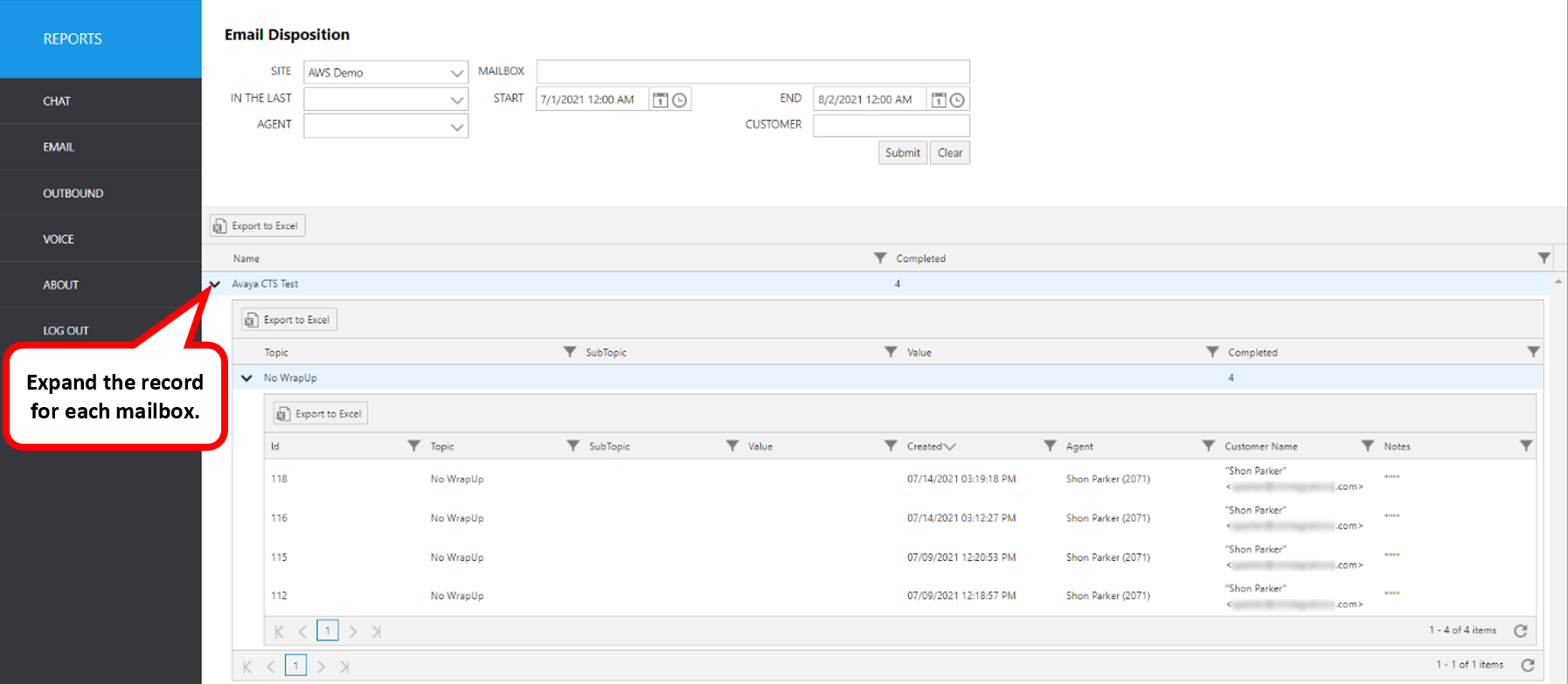The height and width of the screenshot is (684, 1568).
Task: Open the VOICE reports menu
Action: [x=101, y=238]
